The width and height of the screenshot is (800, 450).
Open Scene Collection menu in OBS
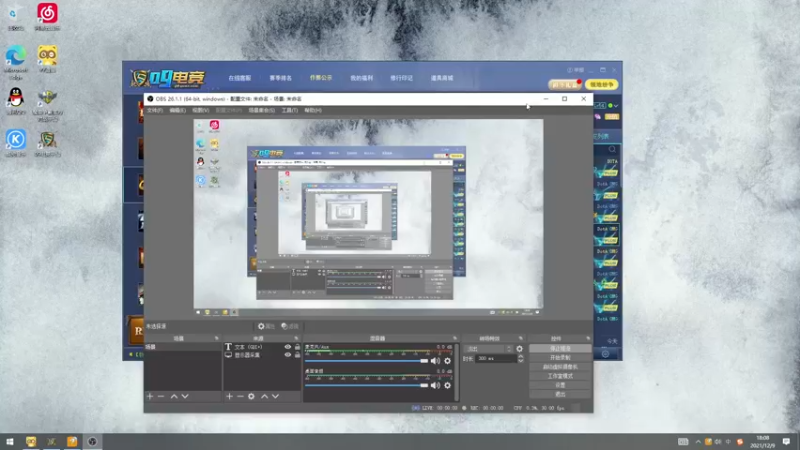(261, 110)
